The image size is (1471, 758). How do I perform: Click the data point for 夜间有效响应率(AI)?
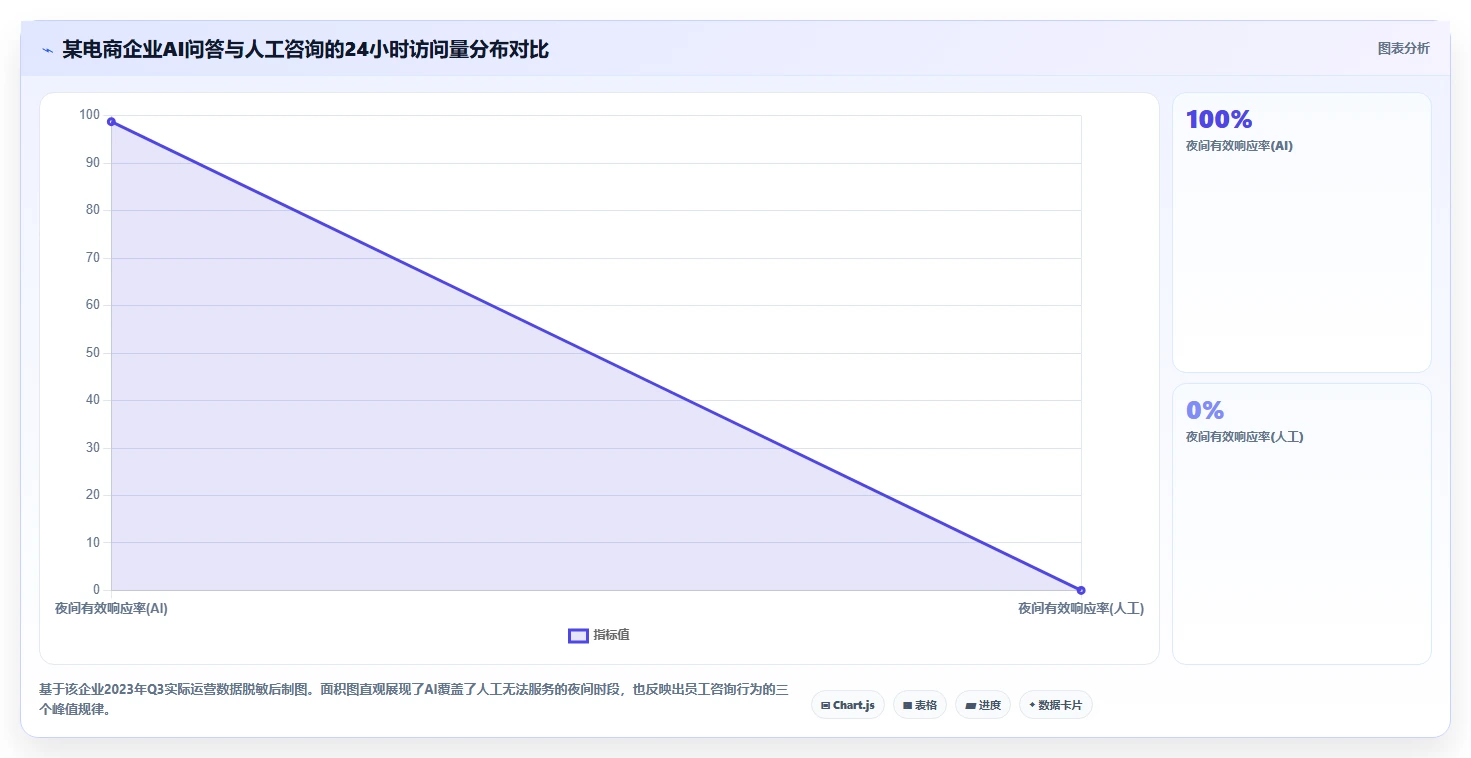[111, 122]
